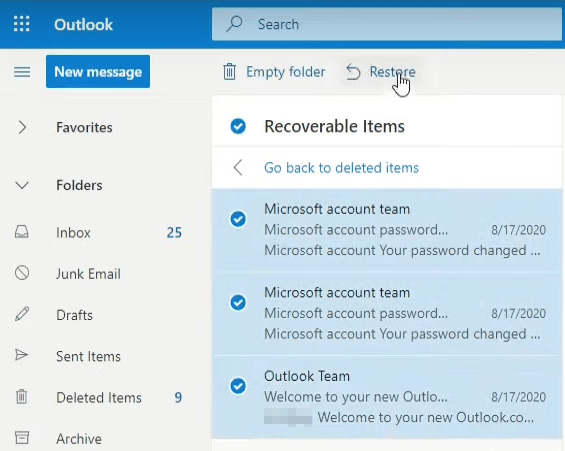The image size is (565, 451).
Task: Click the New message button
Action: [98, 71]
